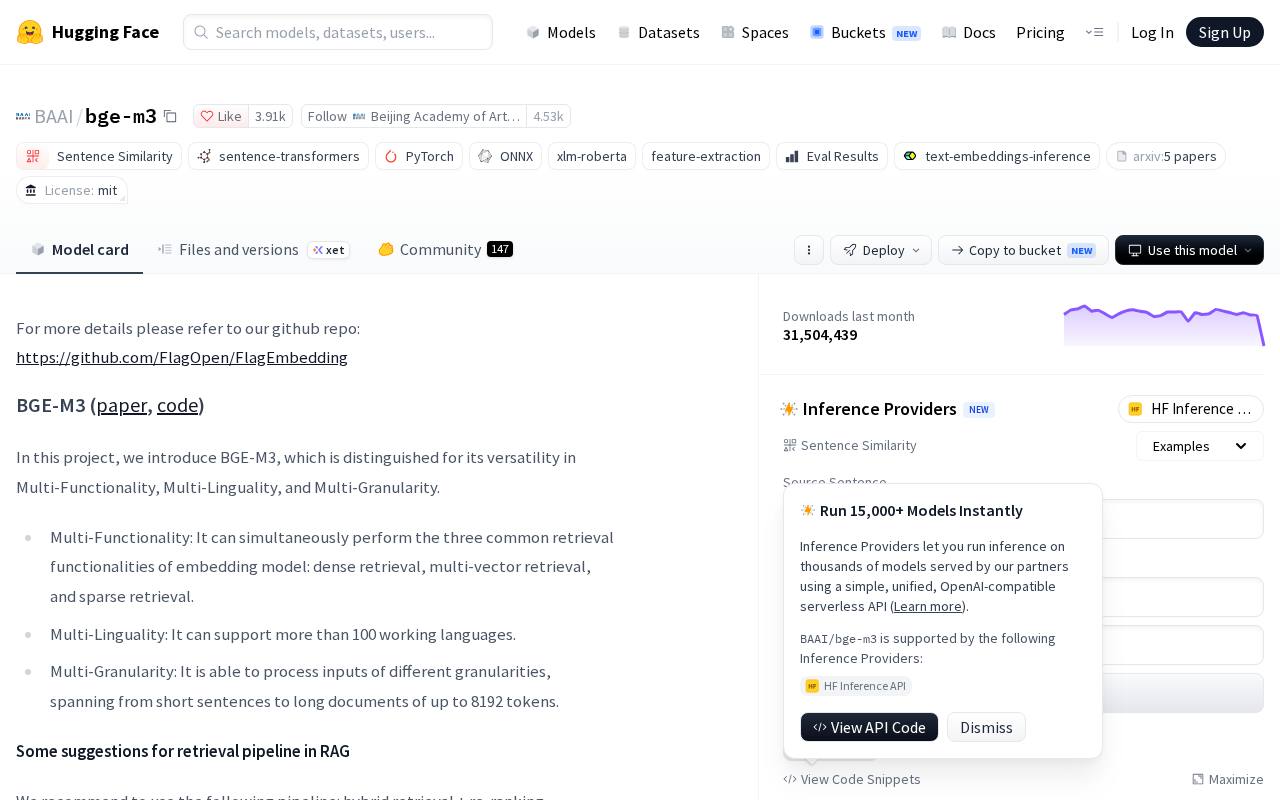
Task: Open the BGE-M3 code link
Action: [x=177, y=405]
